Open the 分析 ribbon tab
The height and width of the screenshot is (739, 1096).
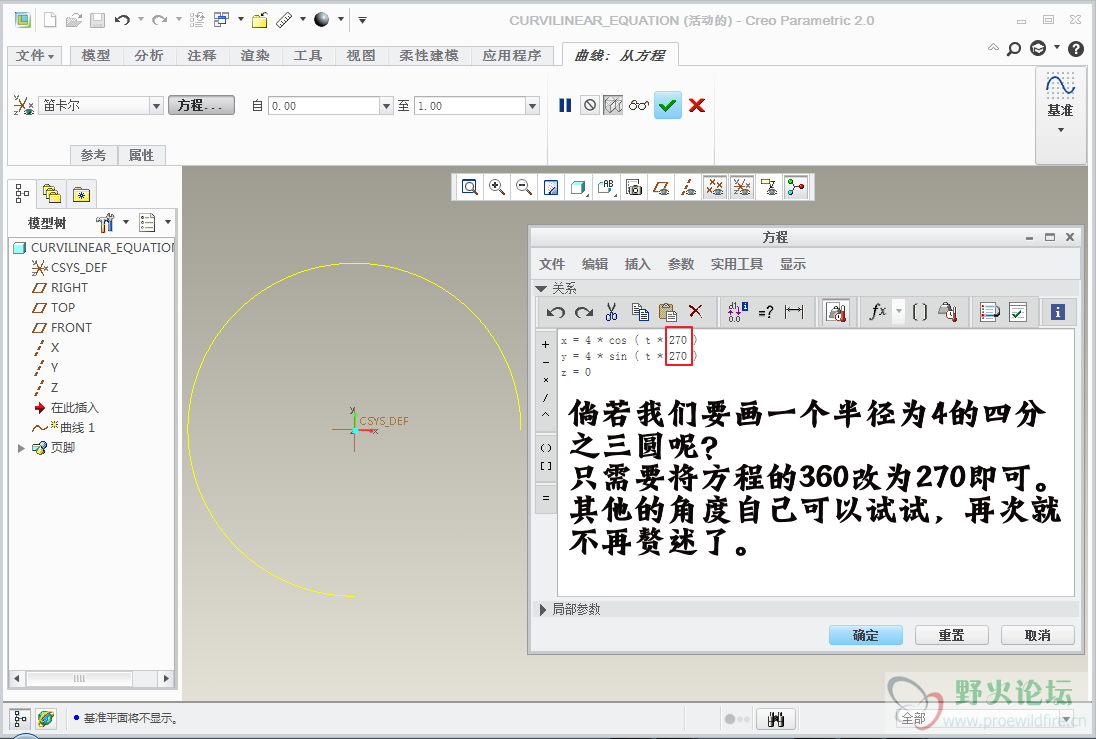click(x=149, y=55)
